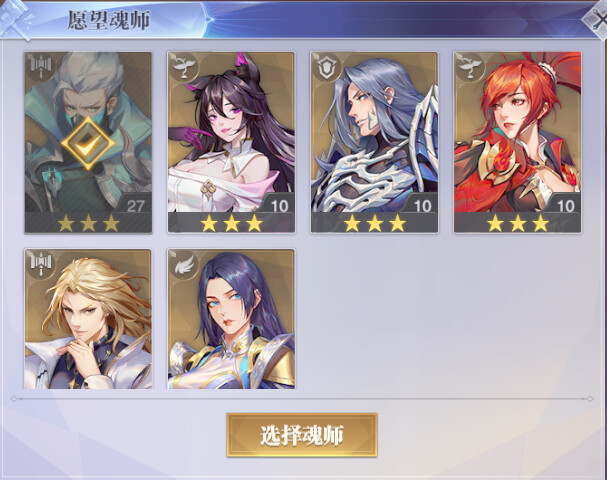
Task: Click the hammer emblem beside the 愿望魂师 title
Action: pyautogui.click(x=14, y=19)
